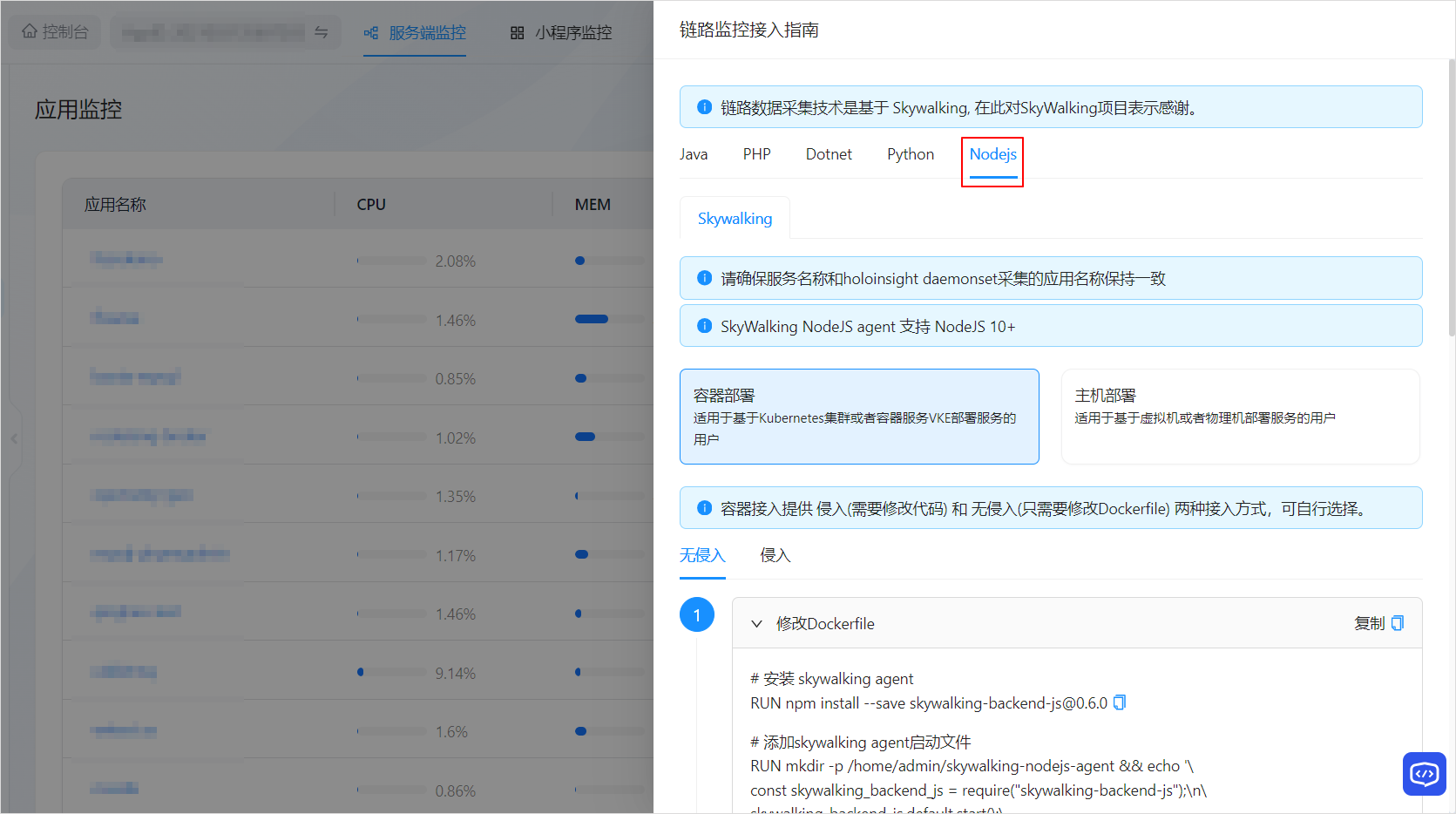Click the 2.08% CPU progress bar

pyautogui.click(x=392, y=261)
